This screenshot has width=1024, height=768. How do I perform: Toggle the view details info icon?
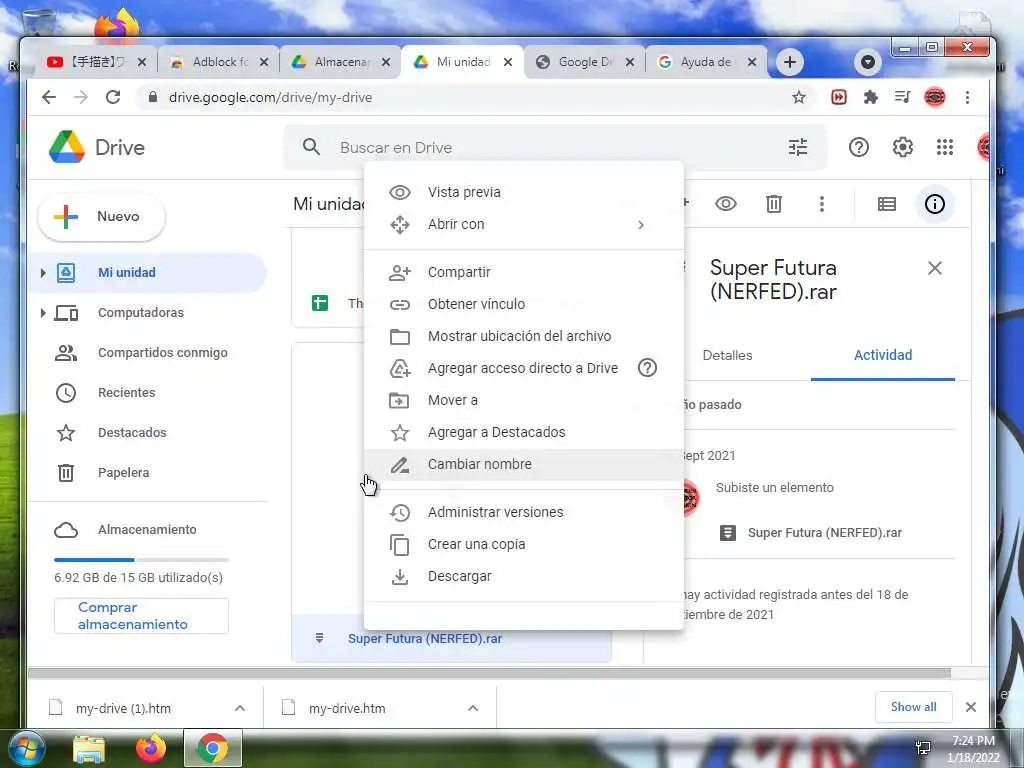tap(935, 204)
